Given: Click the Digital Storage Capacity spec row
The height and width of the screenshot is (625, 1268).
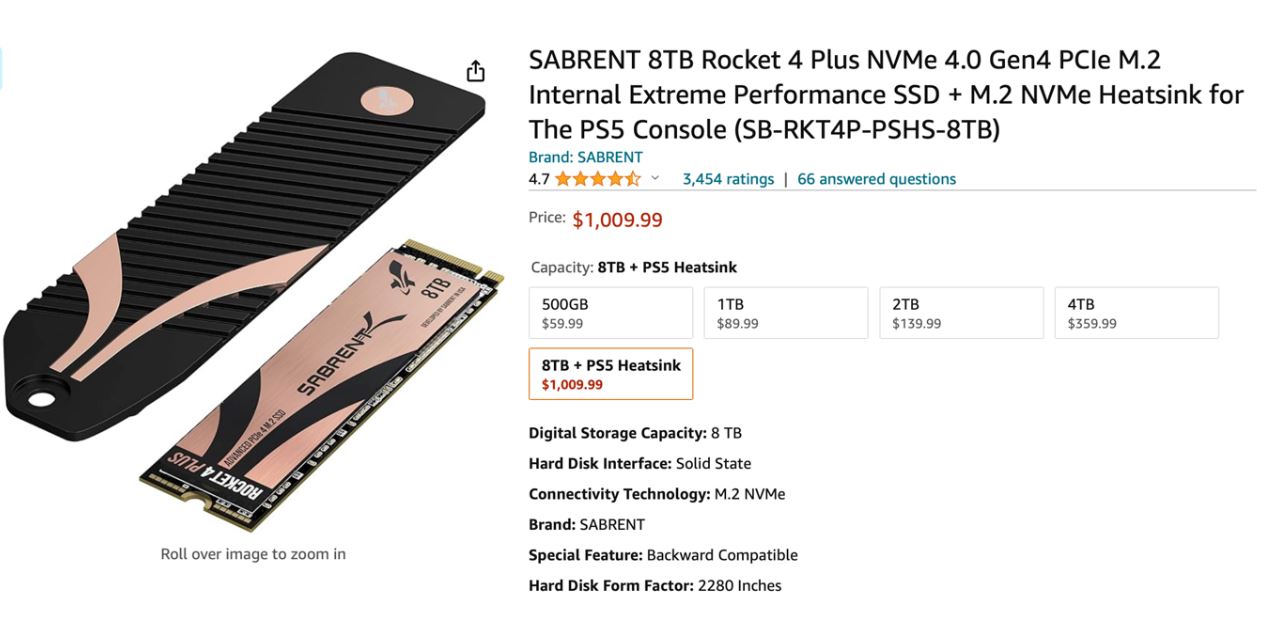Looking at the screenshot, I should click(635, 433).
